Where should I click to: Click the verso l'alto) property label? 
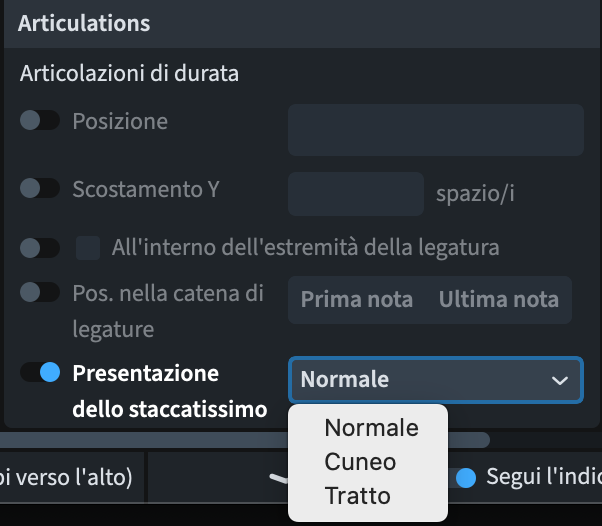pyautogui.click(x=66, y=477)
